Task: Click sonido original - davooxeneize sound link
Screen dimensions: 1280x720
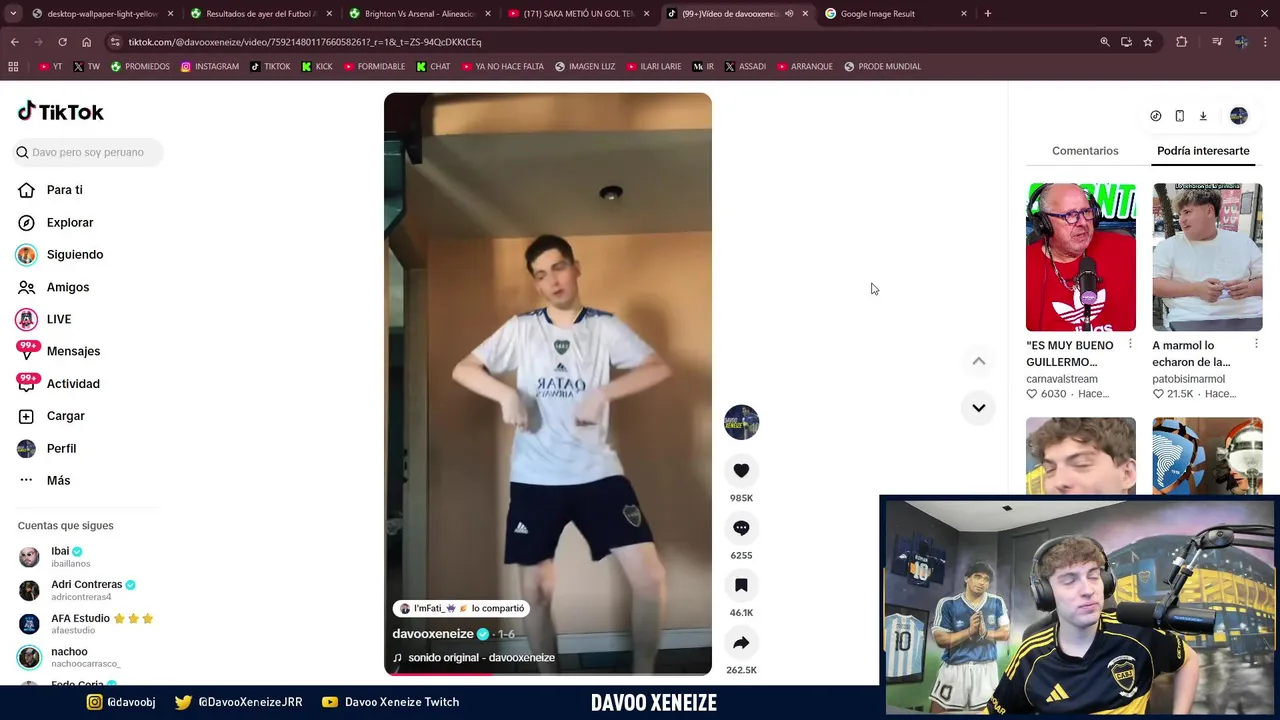Action: click(x=481, y=658)
